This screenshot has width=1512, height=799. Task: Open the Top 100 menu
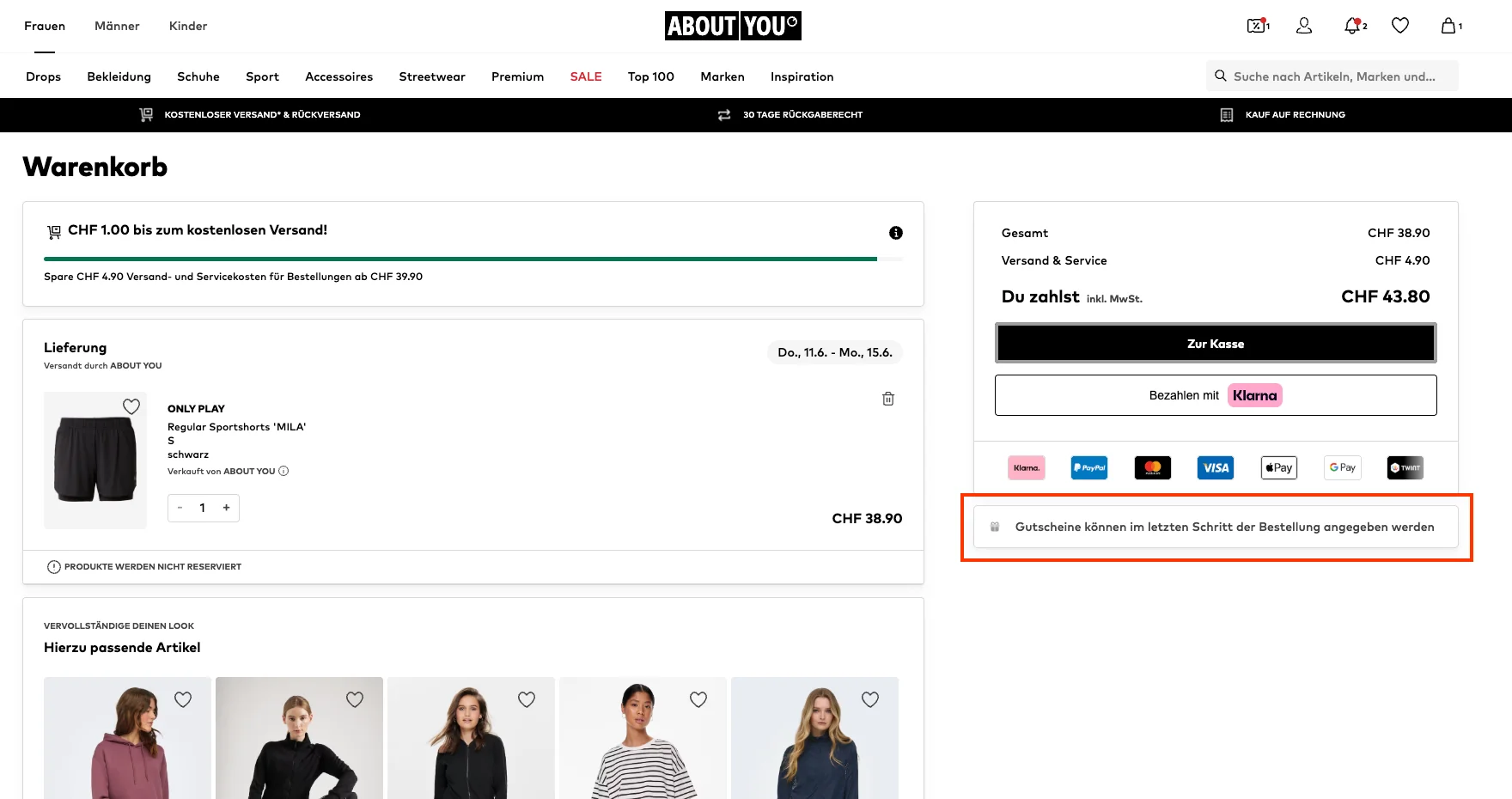coord(651,76)
